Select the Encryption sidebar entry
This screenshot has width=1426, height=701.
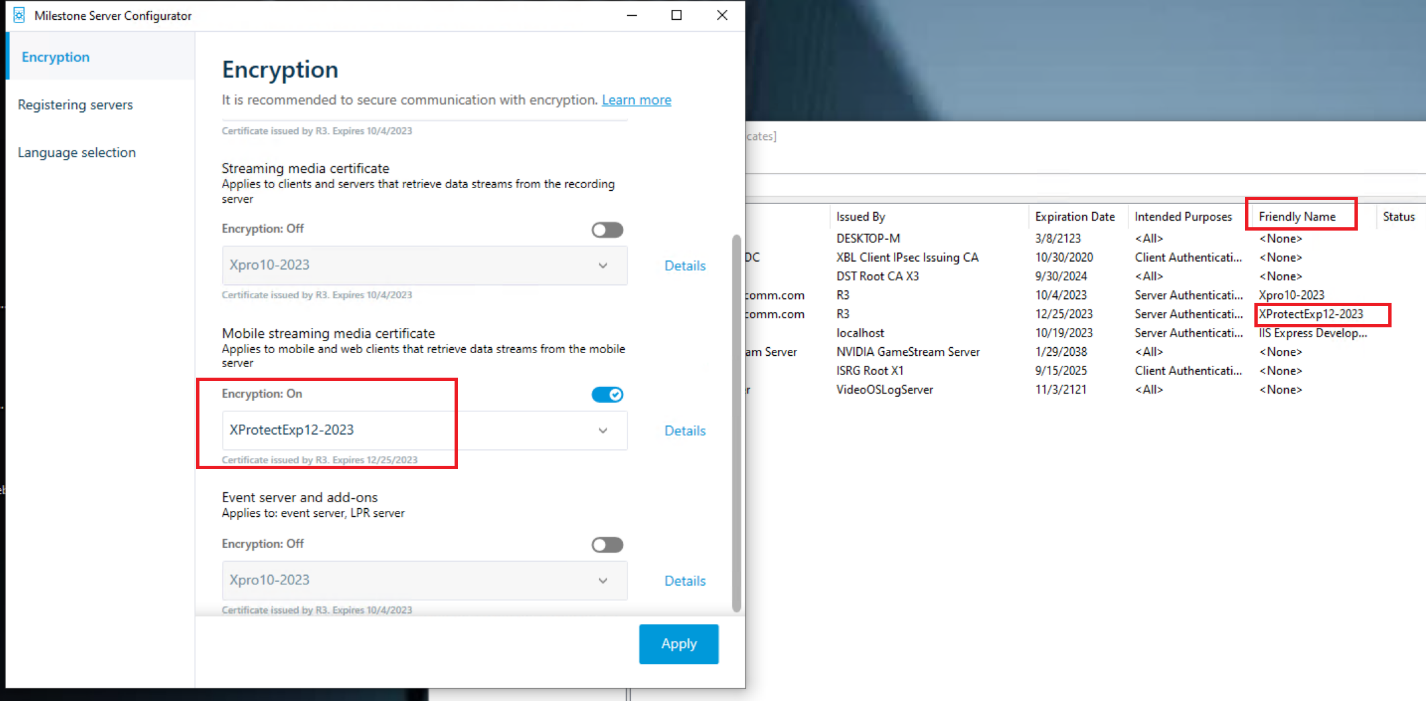[55, 57]
